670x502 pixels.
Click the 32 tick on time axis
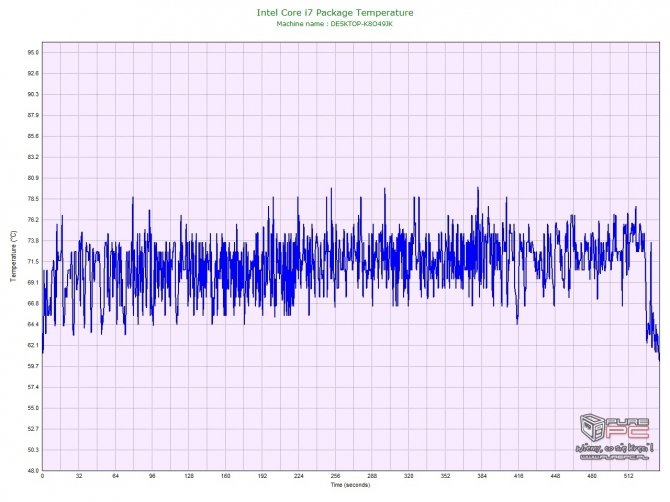tap(79, 476)
